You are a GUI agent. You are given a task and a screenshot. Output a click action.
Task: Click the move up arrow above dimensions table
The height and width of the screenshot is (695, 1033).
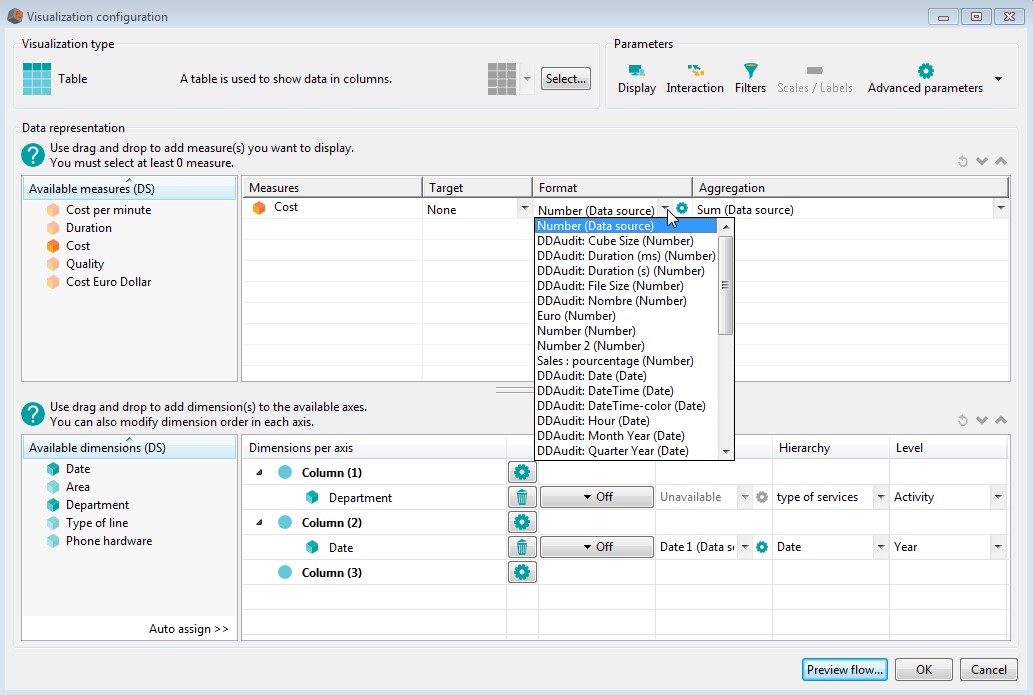click(x=1001, y=420)
